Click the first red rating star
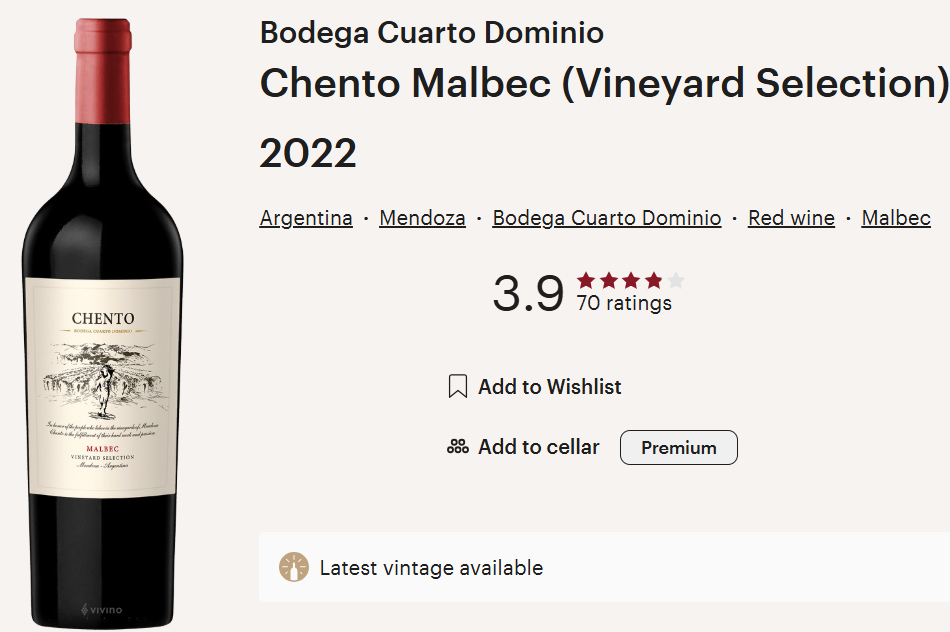Viewport: 950px width, 632px height. click(586, 281)
